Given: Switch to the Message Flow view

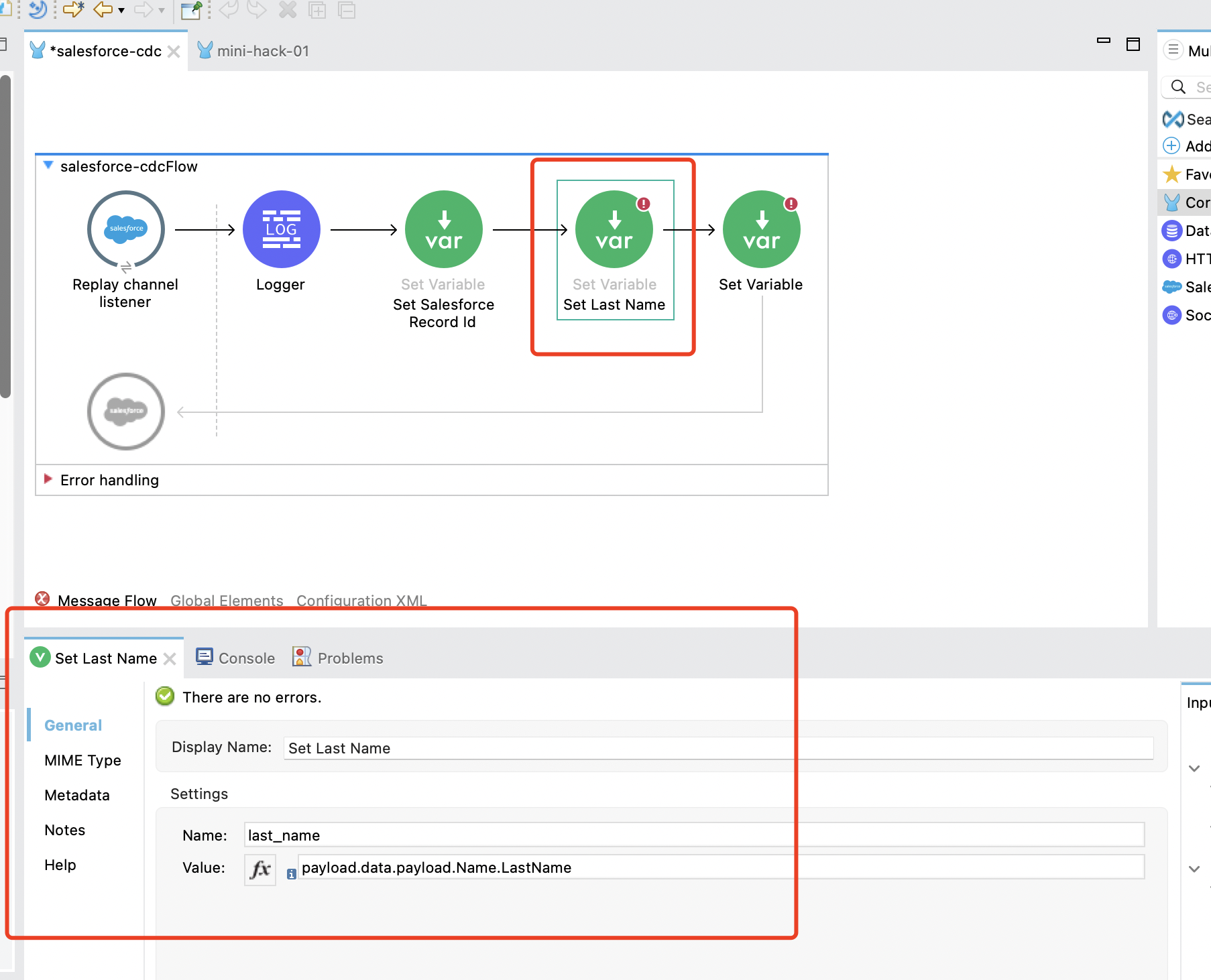Looking at the screenshot, I should click(x=107, y=601).
